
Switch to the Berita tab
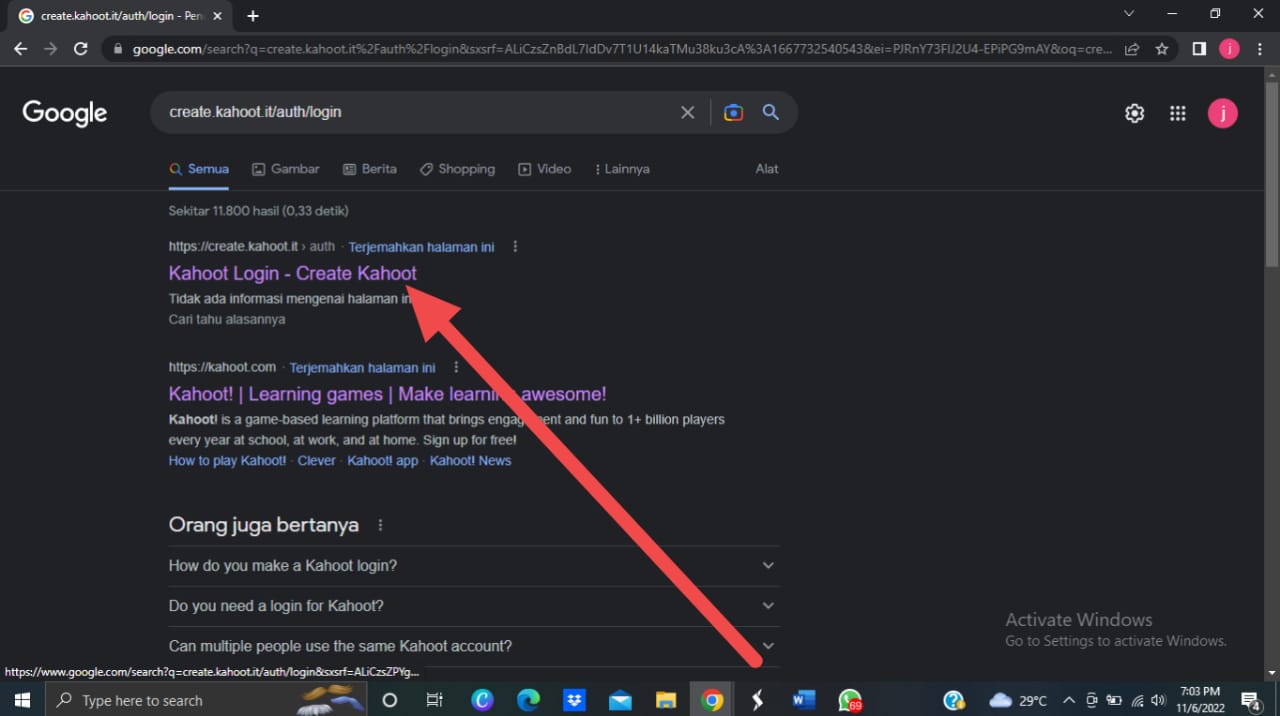coord(370,169)
